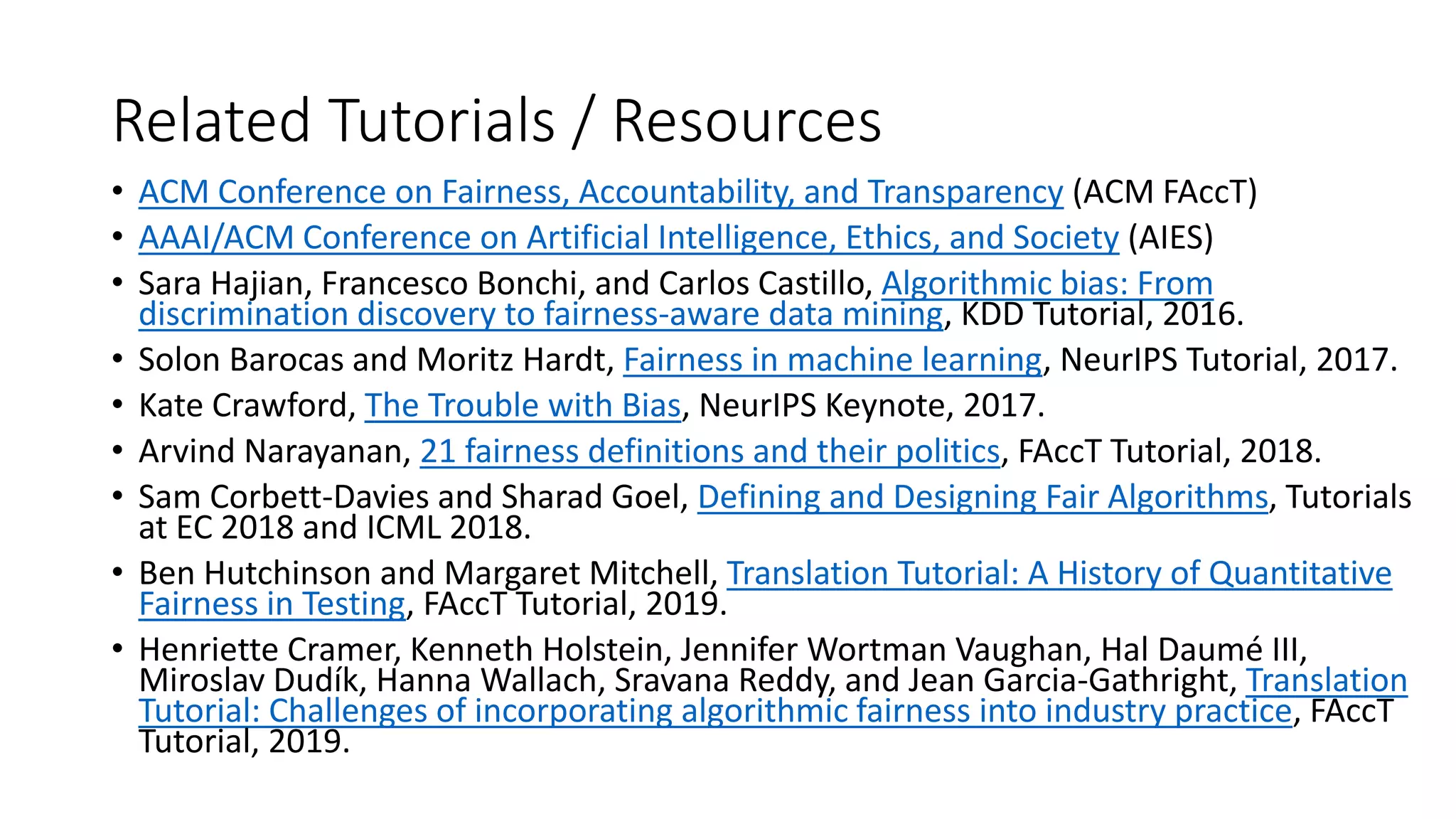
Task: Visit Defining and Designing Fair Algorithms link
Action: click(x=983, y=498)
